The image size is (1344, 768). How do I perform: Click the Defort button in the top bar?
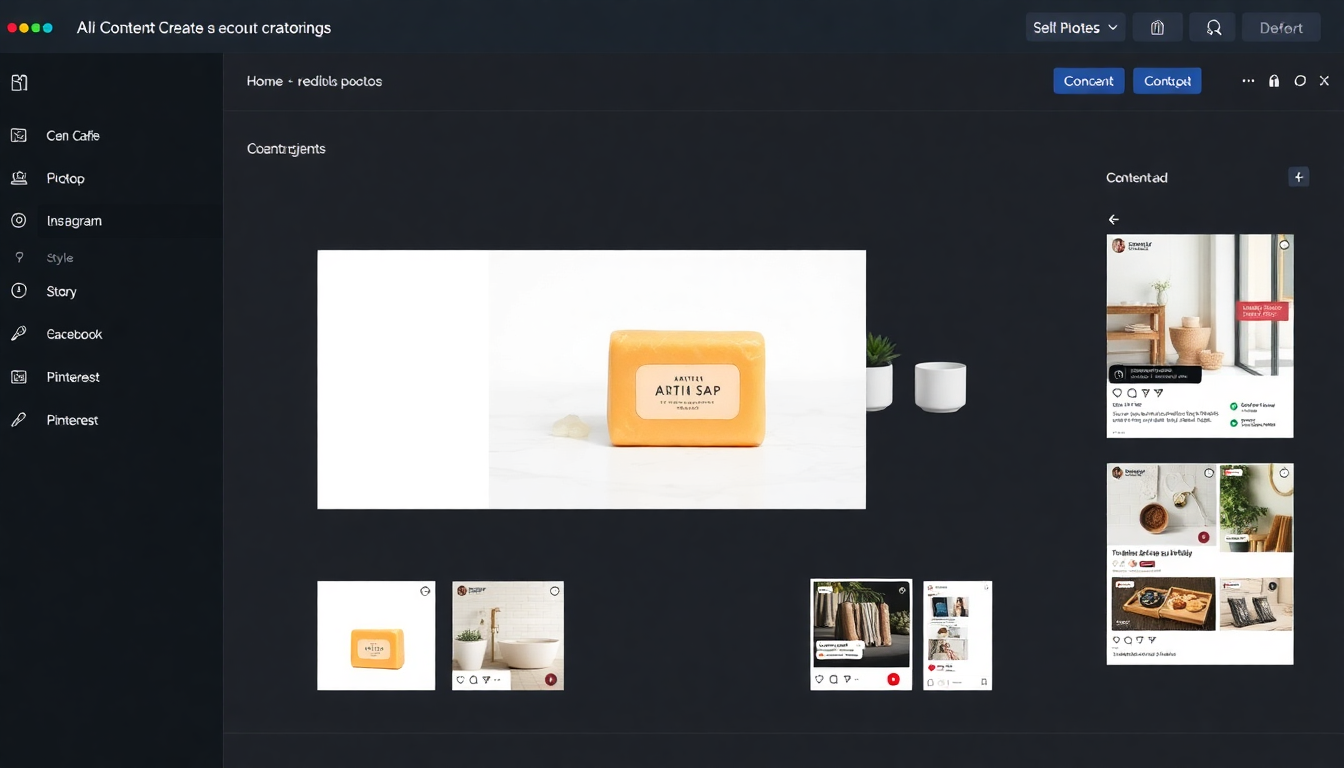1281,27
